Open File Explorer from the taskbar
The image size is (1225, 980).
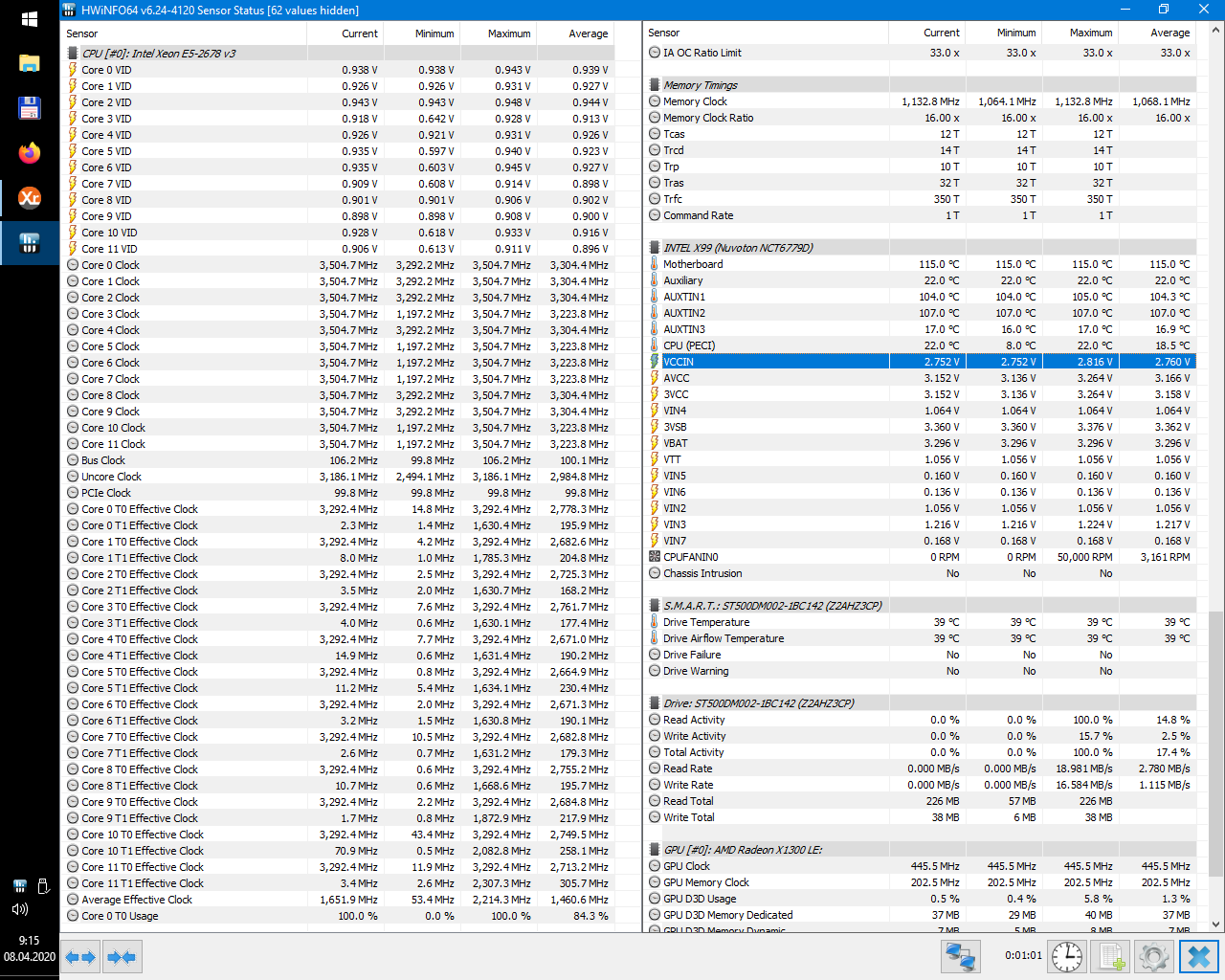pyautogui.click(x=29, y=63)
